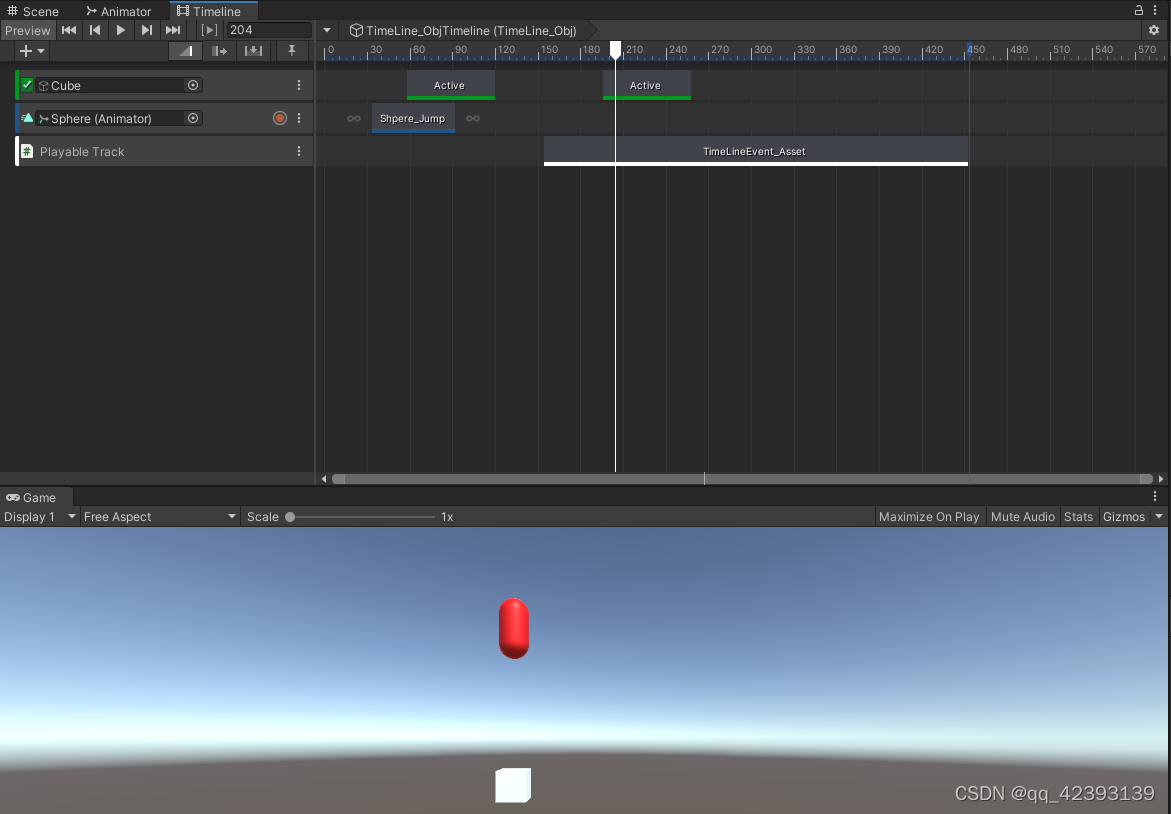Select the Playable Track name

pos(82,152)
